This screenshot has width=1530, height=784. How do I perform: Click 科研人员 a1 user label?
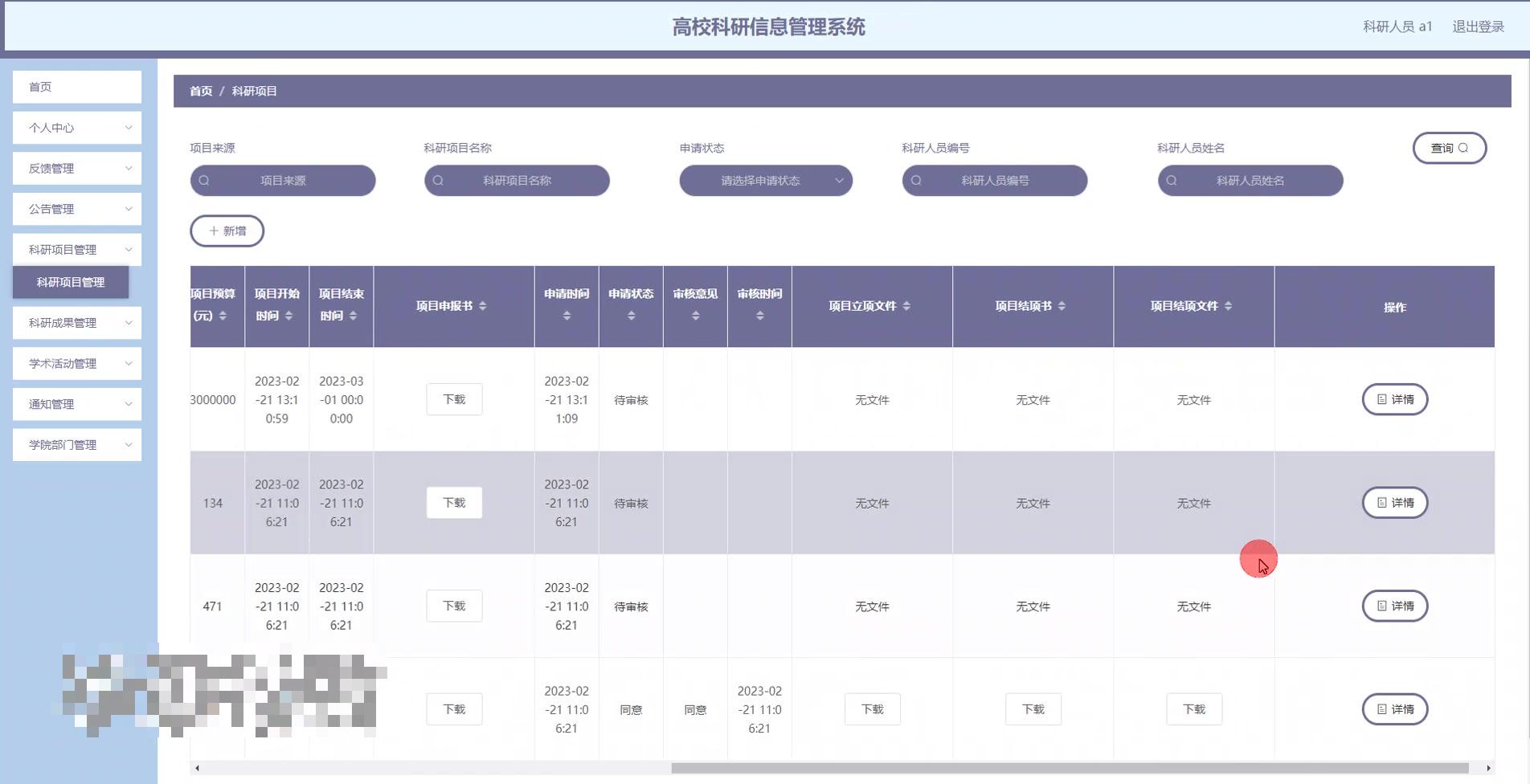point(1397,27)
